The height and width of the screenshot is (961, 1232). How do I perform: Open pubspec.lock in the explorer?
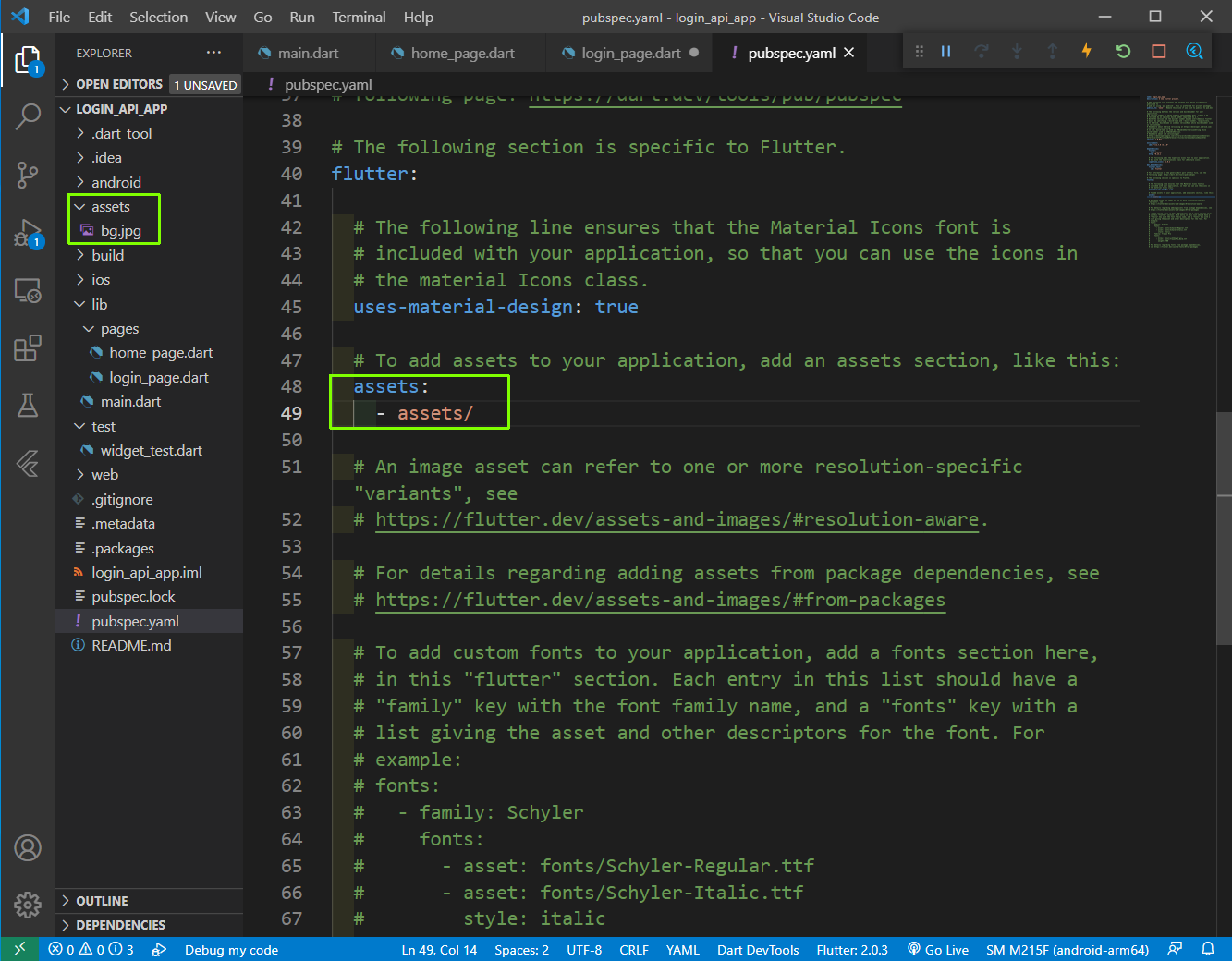(133, 597)
